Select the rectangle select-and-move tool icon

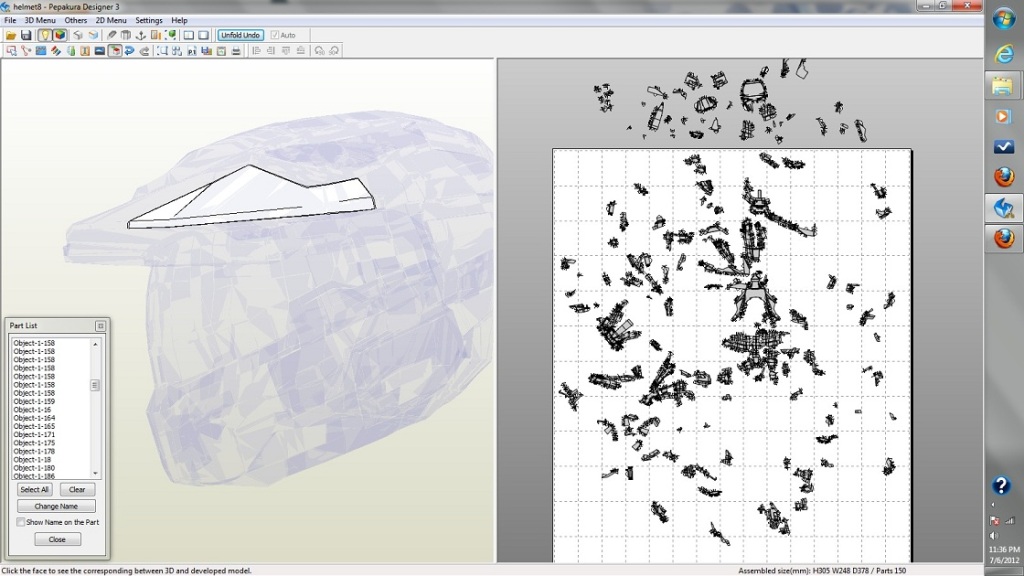pos(11,51)
